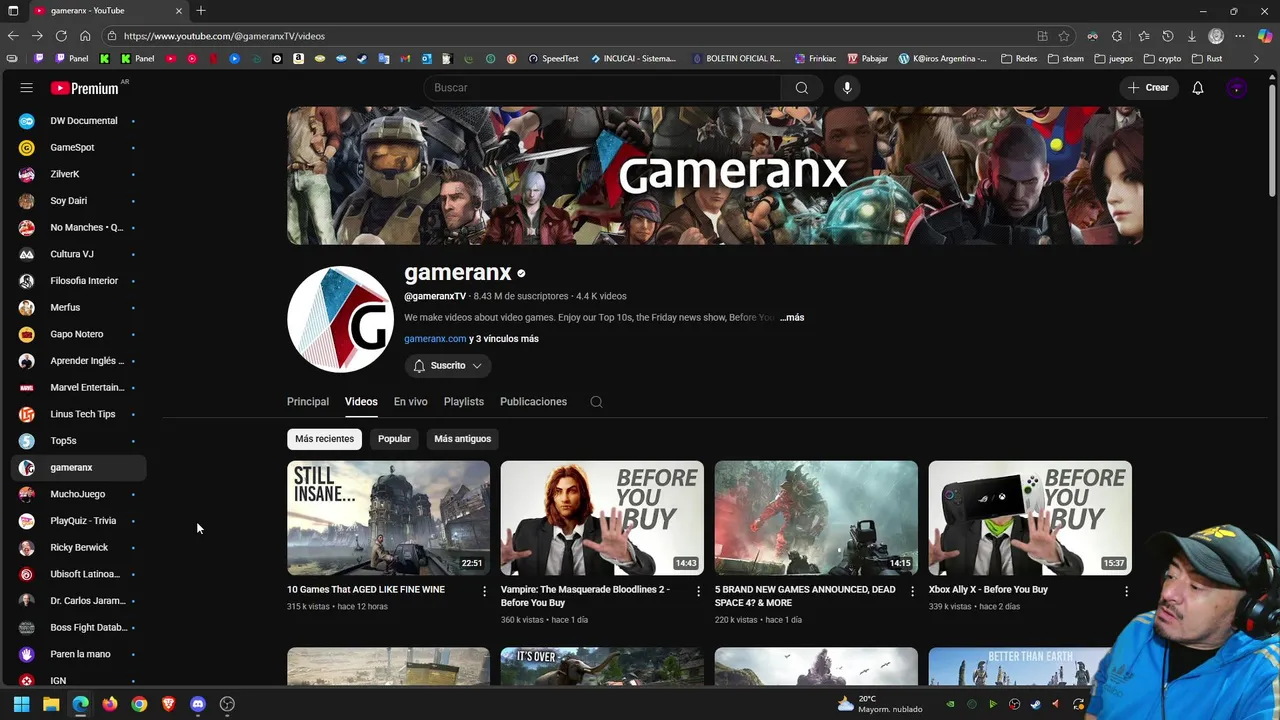This screenshot has height=720, width=1280.
Task: Search within the gameranx channel using magnifier
Action: click(596, 402)
